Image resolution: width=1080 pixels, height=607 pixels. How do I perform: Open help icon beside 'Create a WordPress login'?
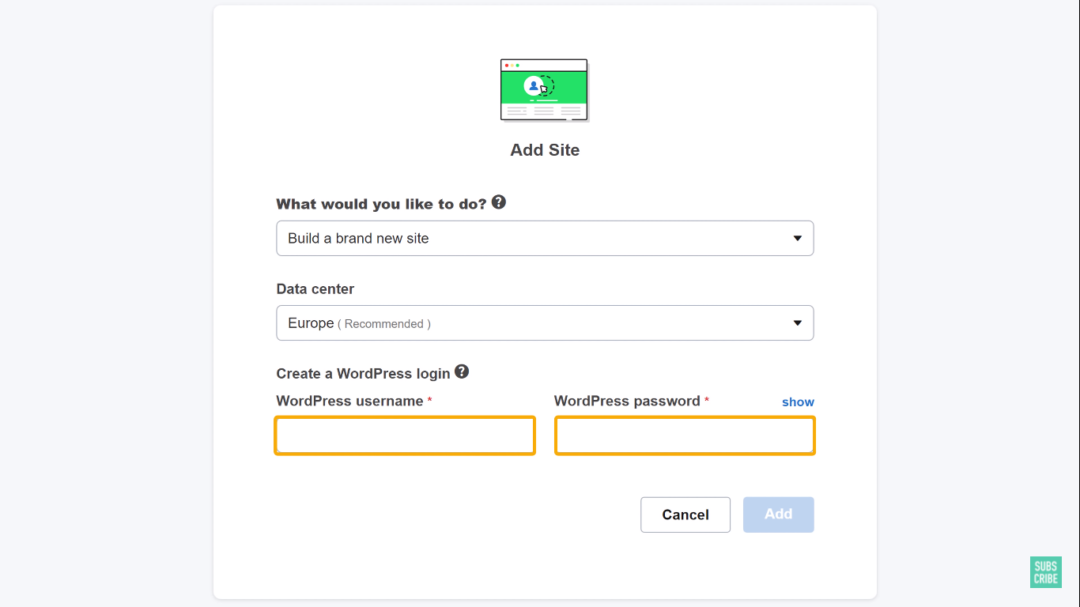pos(461,372)
